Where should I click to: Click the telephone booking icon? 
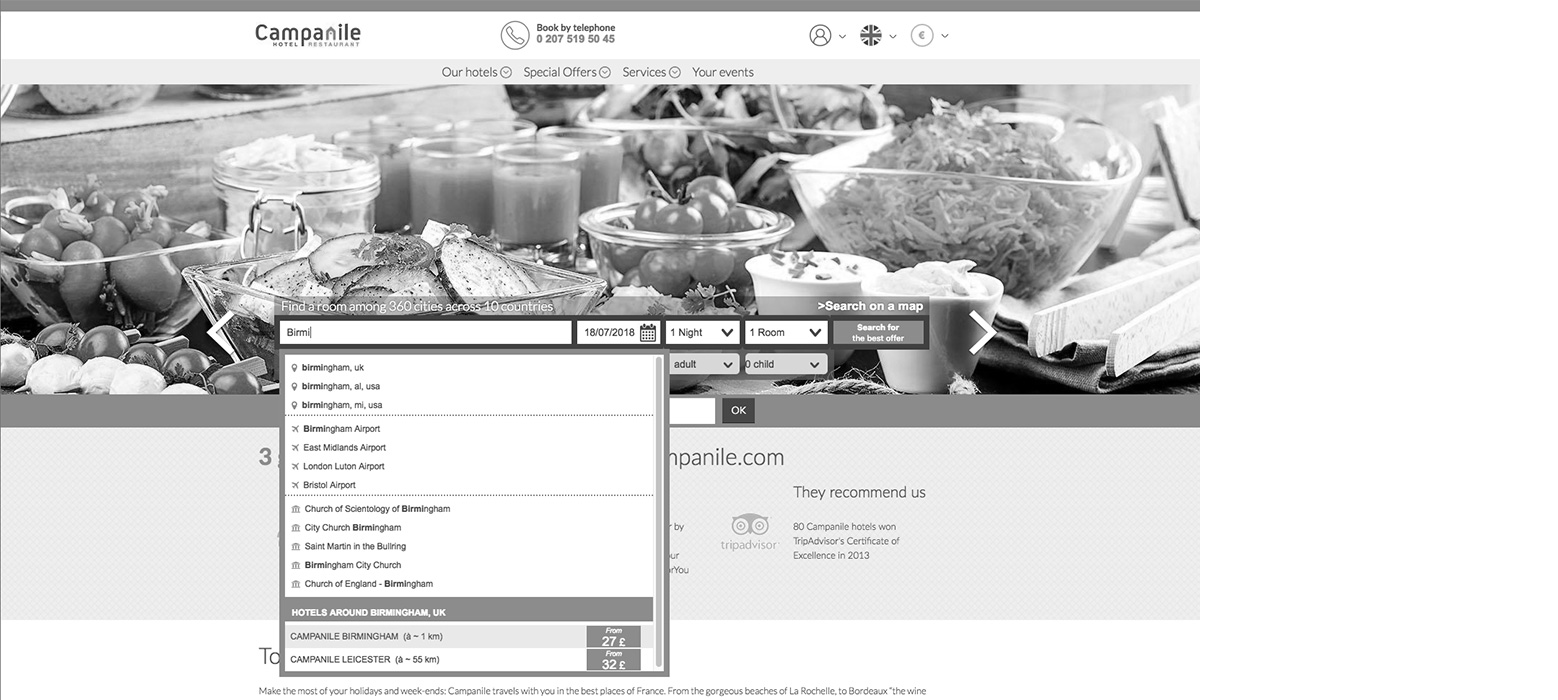(x=514, y=35)
